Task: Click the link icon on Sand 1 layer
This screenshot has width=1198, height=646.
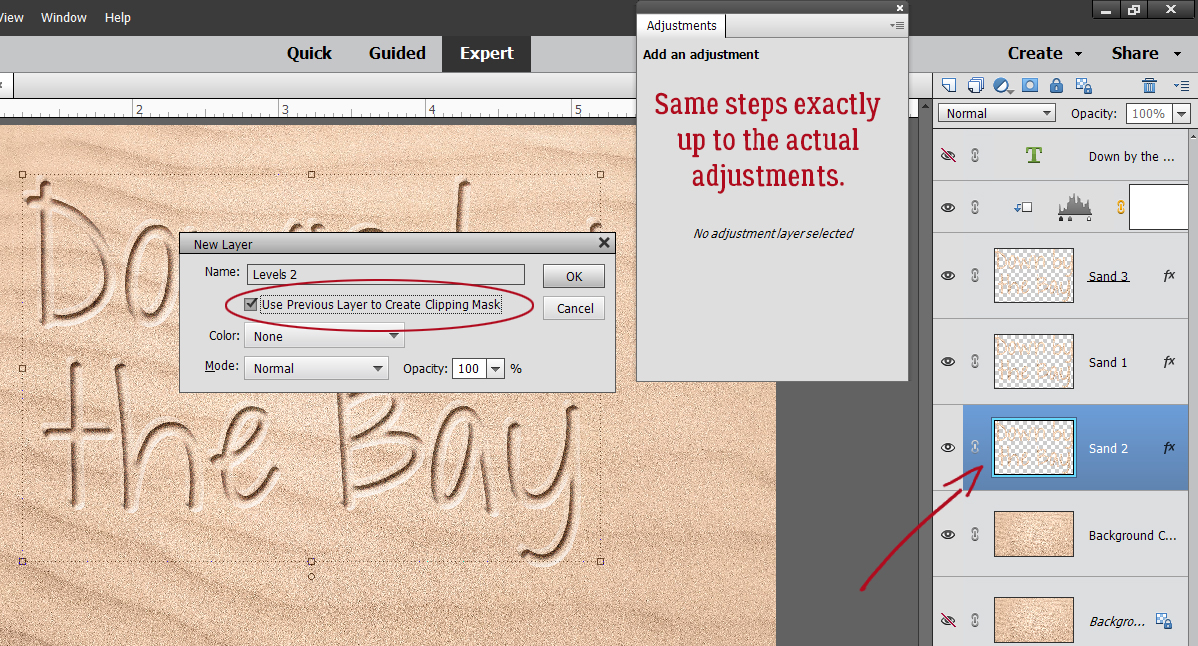Action: tap(975, 362)
